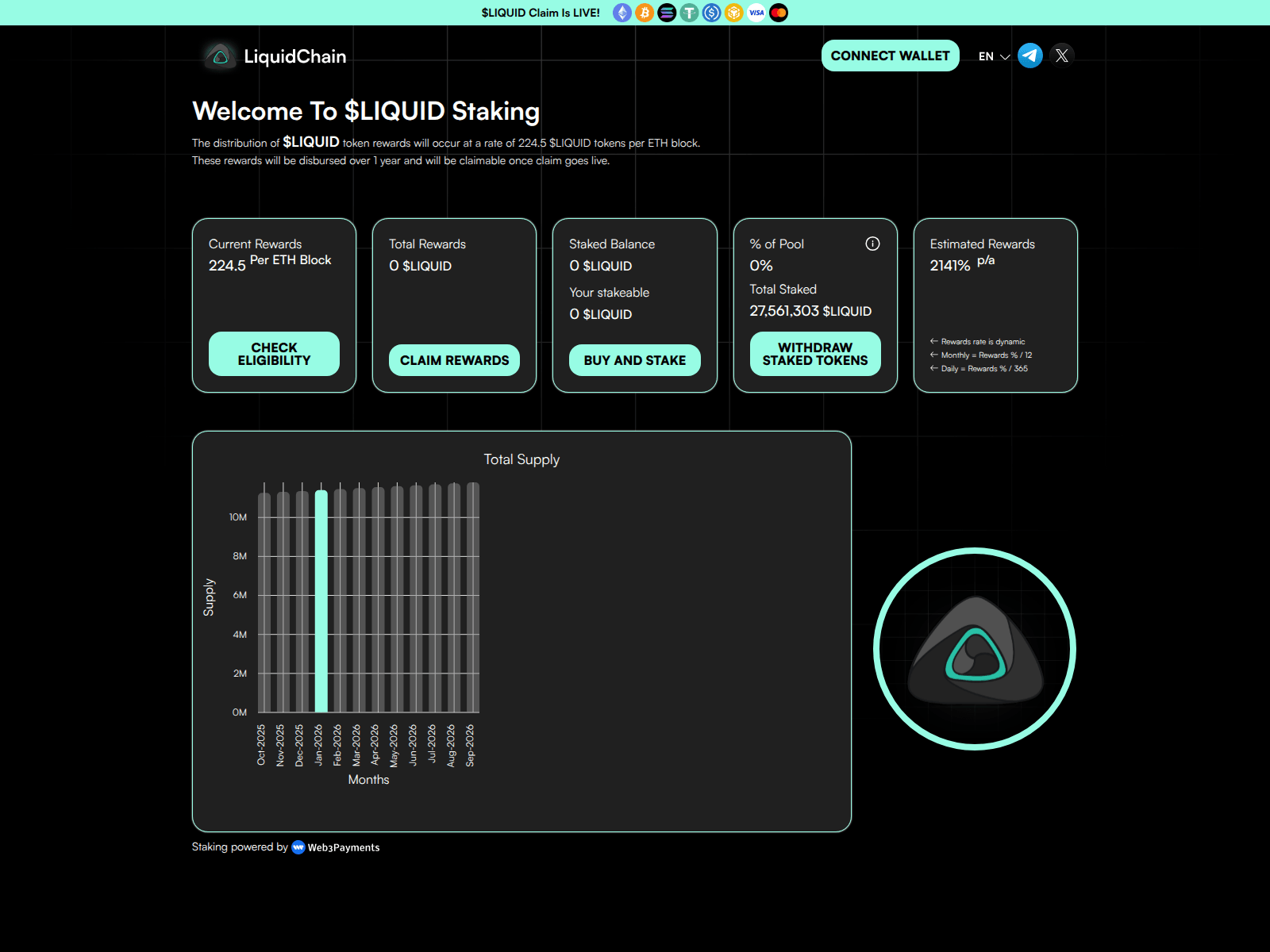The width and height of the screenshot is (1270, 952).
Task: Click the Your stakeable label
Action: click(x=609, y=293)
